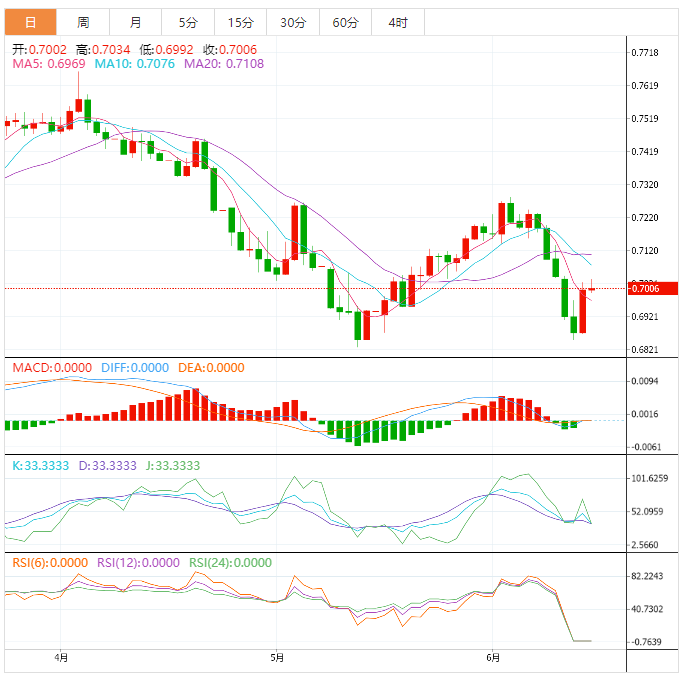Click the MA20: 0.7108 indicator label
This screenshot has width=680, height=681.
224,64
